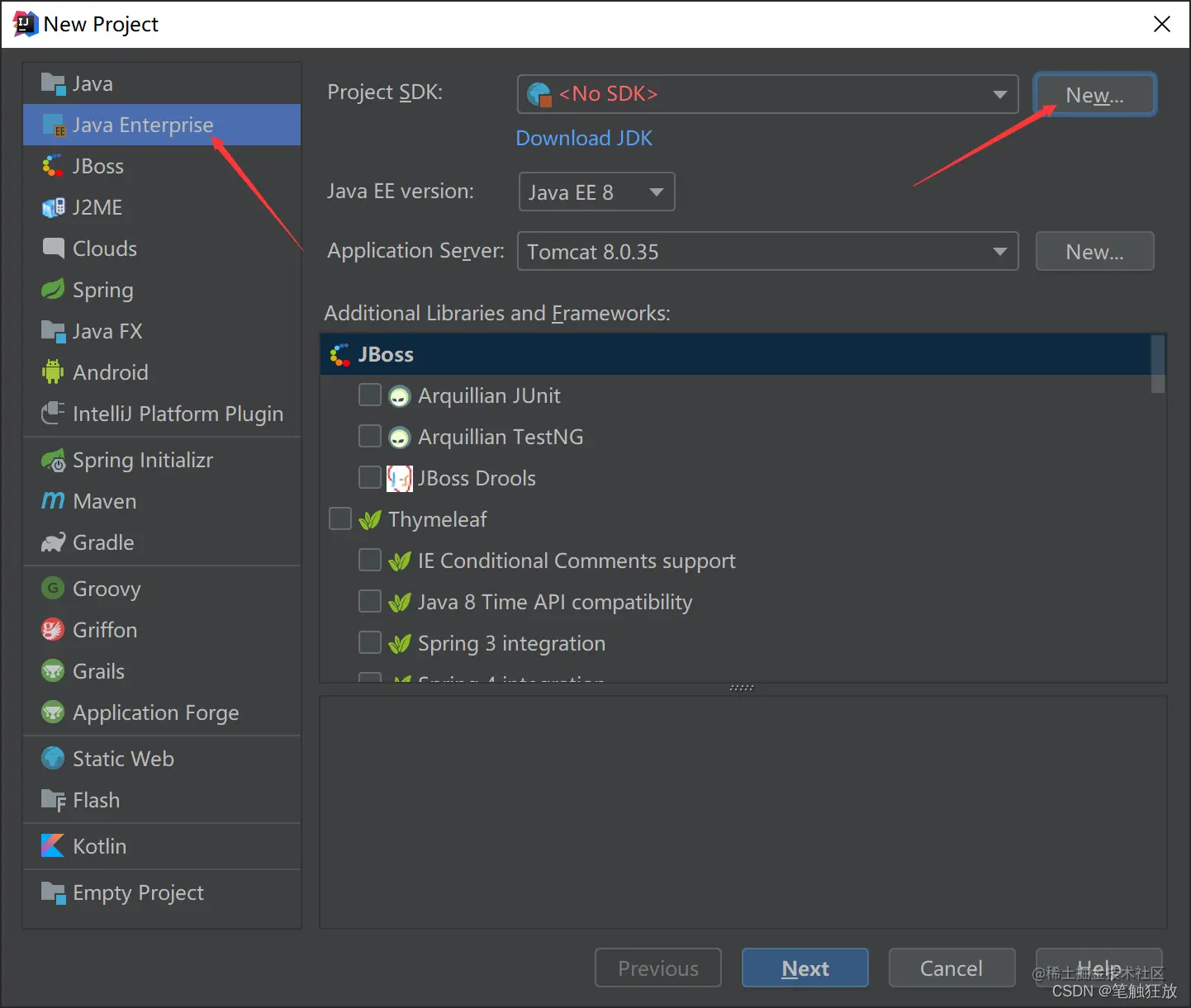This screenshot has height=1008, width=1191.
Task: Click the Gradle elephant icon
Action: pos(53,542)
